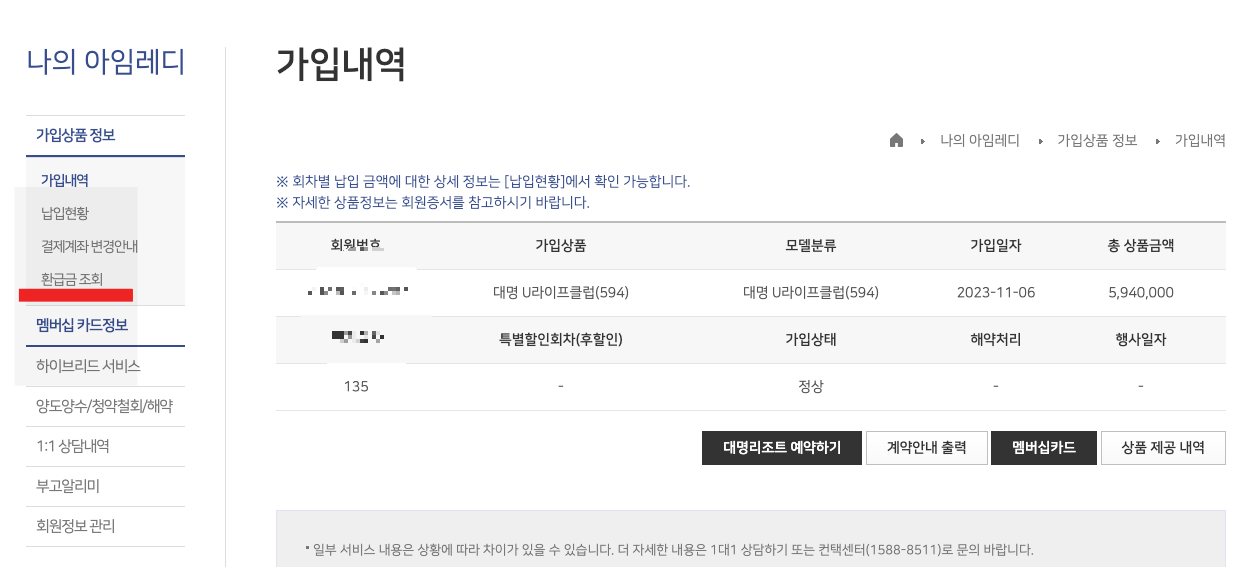Select 가입내역 in the sidebar
This screenshot has width=1245, height=567.
[x=65, y=181]
